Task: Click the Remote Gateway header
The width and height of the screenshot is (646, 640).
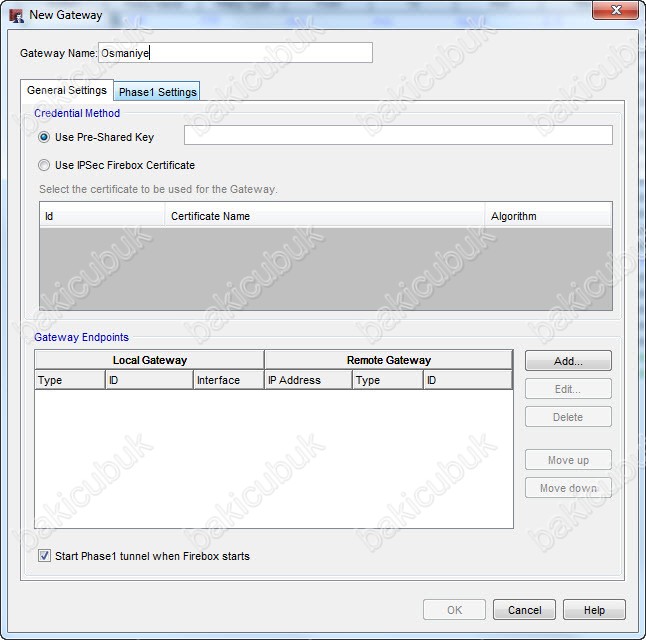Action: point(388,360)
